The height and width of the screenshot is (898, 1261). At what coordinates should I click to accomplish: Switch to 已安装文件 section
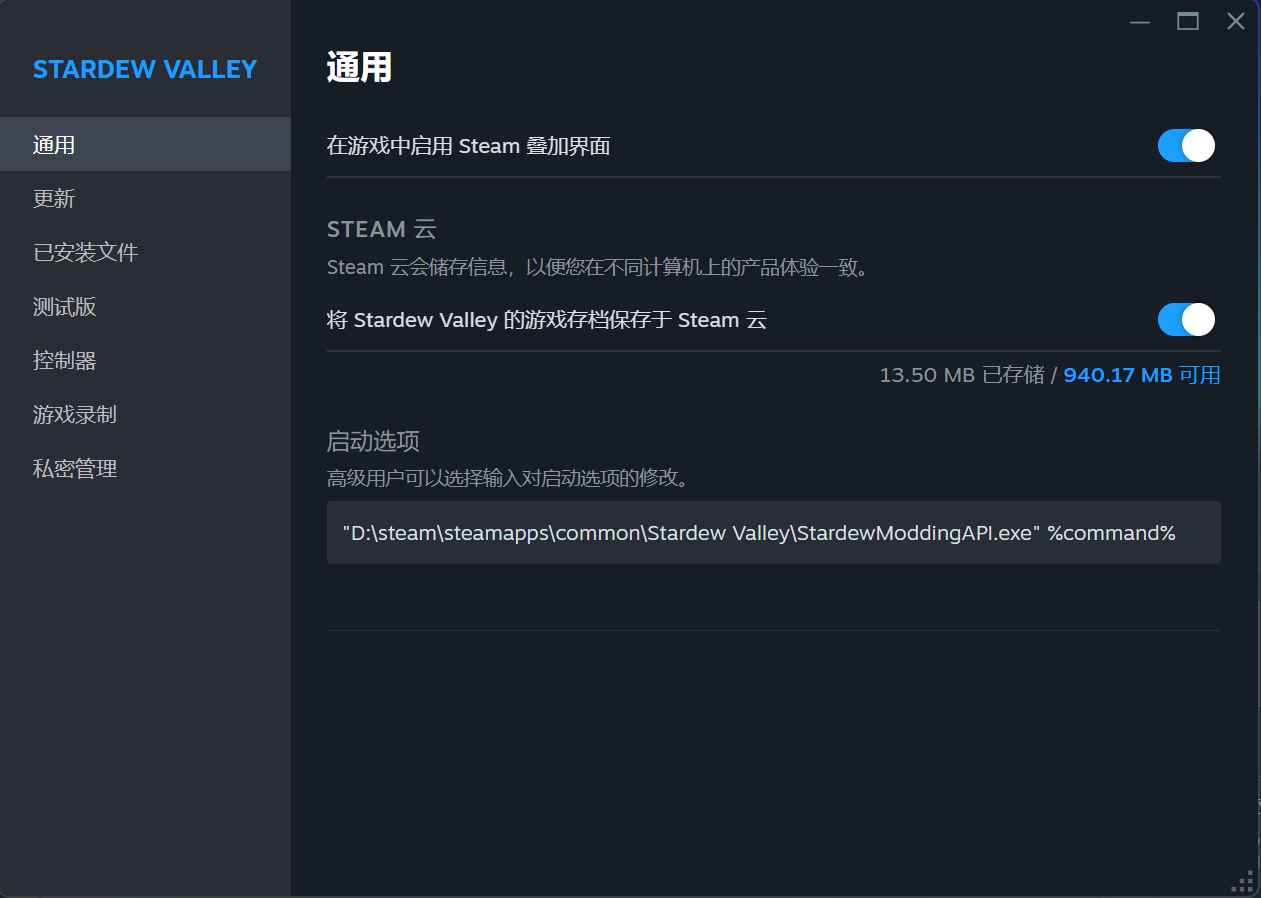pyautogui.click(x=145, y=252)
